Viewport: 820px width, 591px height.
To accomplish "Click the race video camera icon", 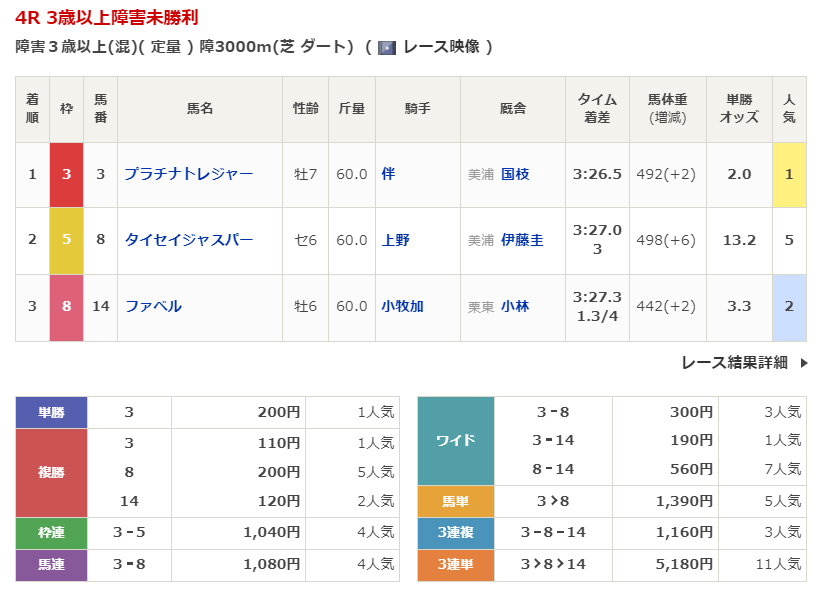I will click(387, 47).
